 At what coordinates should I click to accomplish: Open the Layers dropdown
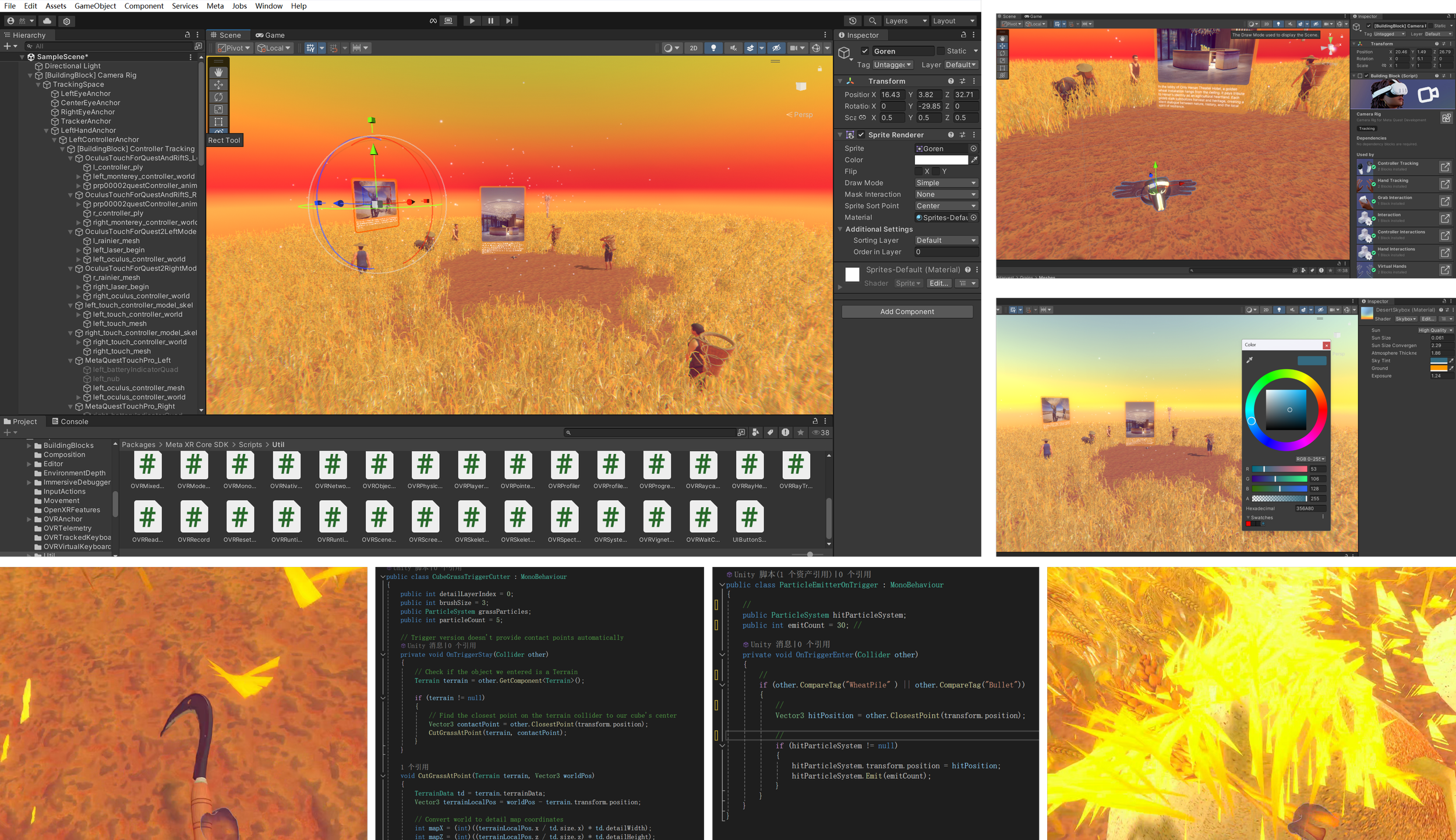(x=905, y=21)
